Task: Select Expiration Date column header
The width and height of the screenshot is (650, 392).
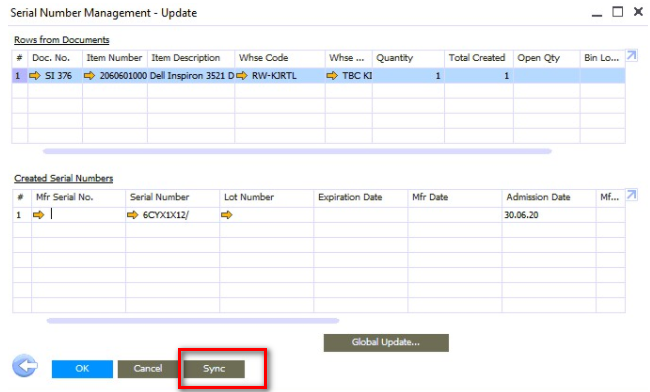Action: (x=361, y=197)
